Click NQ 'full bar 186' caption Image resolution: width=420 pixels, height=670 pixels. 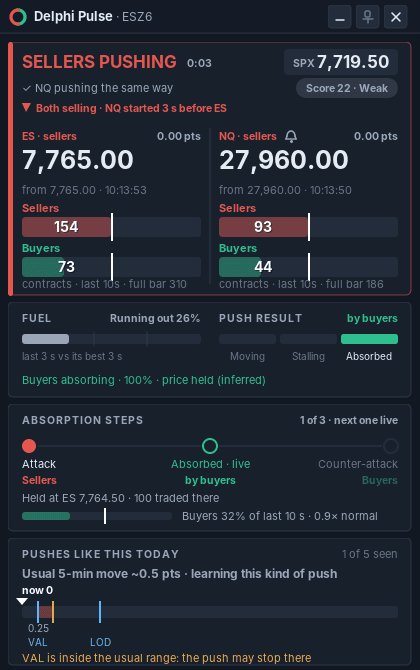355,284
